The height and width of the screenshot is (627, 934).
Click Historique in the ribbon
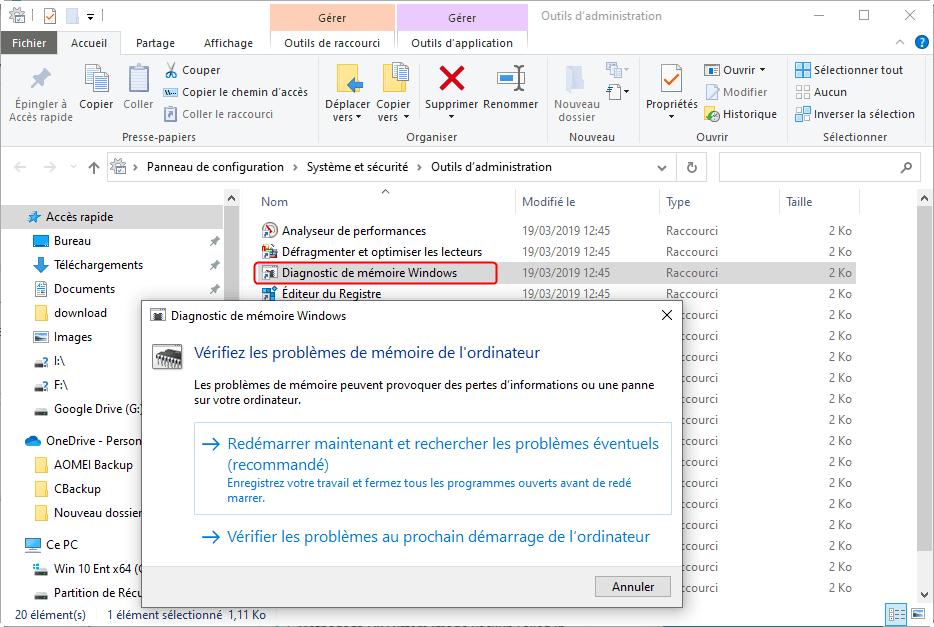[x=740, y=114]
